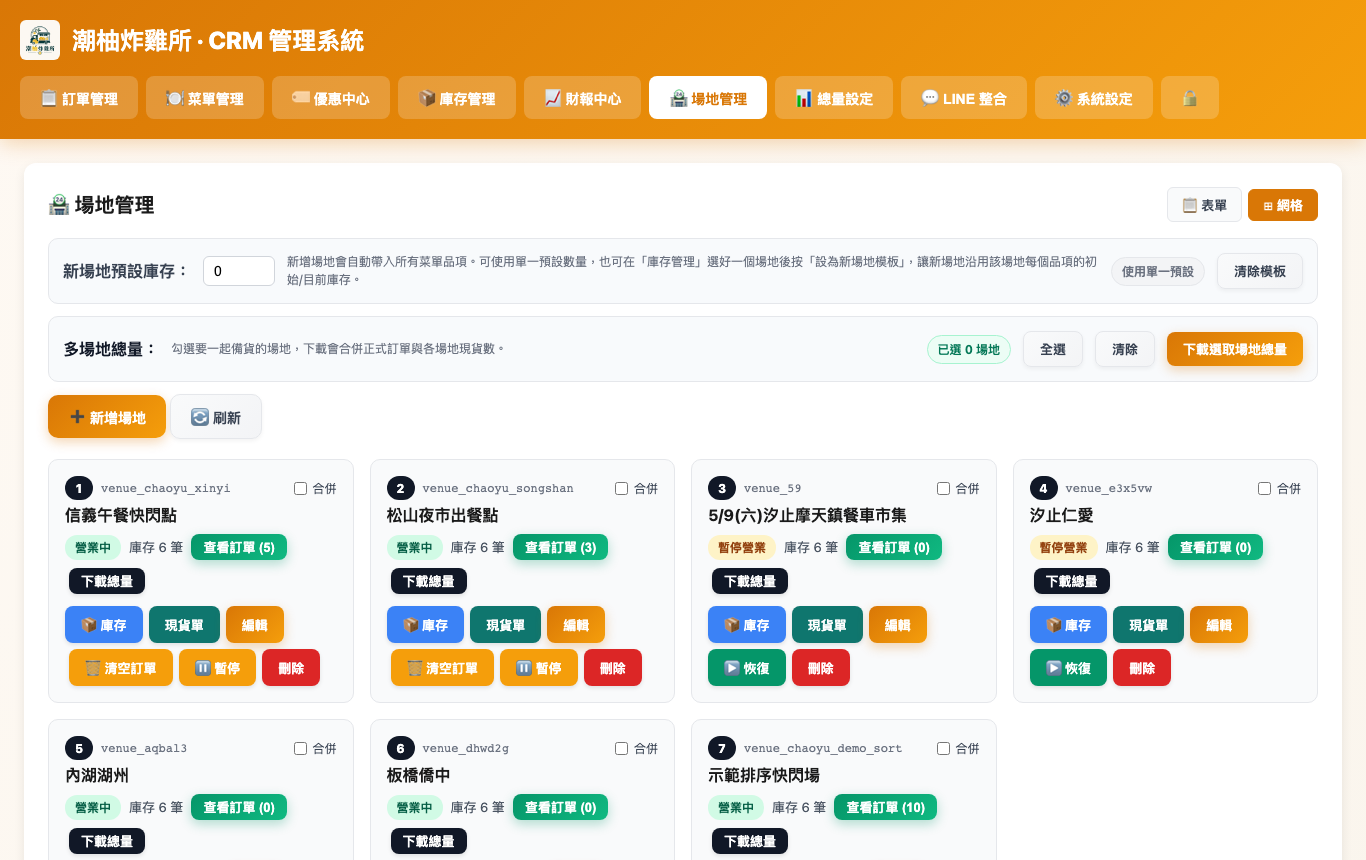The image size is (1366, 860).
Task: Click the 使用單一預設 button
Action: (x=1158, y=271)
